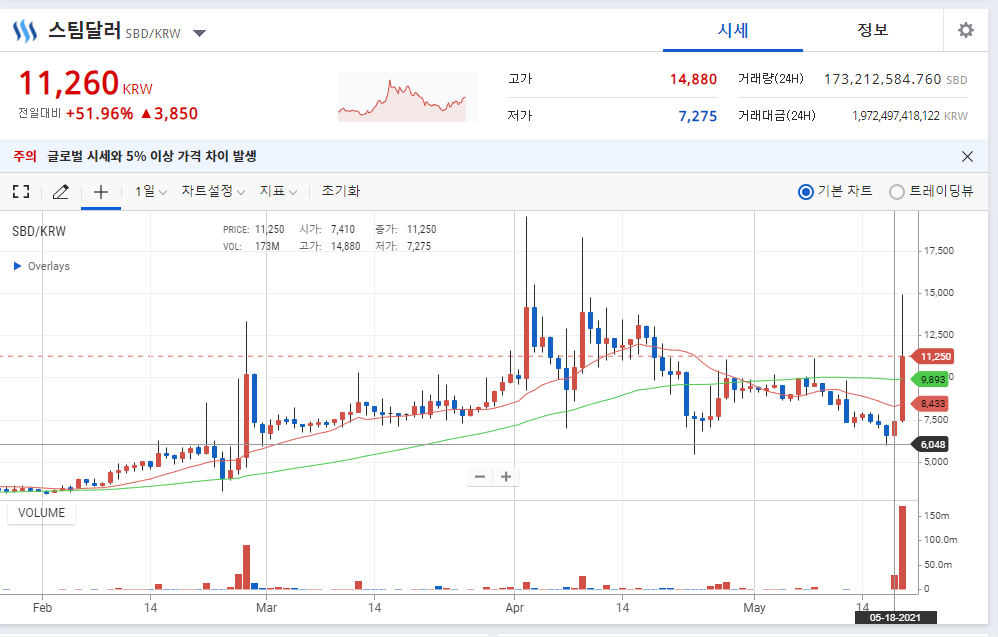Activate the crosshair plus tool
The height and width of the screenshot is (637, 998).
click(101, 192)
